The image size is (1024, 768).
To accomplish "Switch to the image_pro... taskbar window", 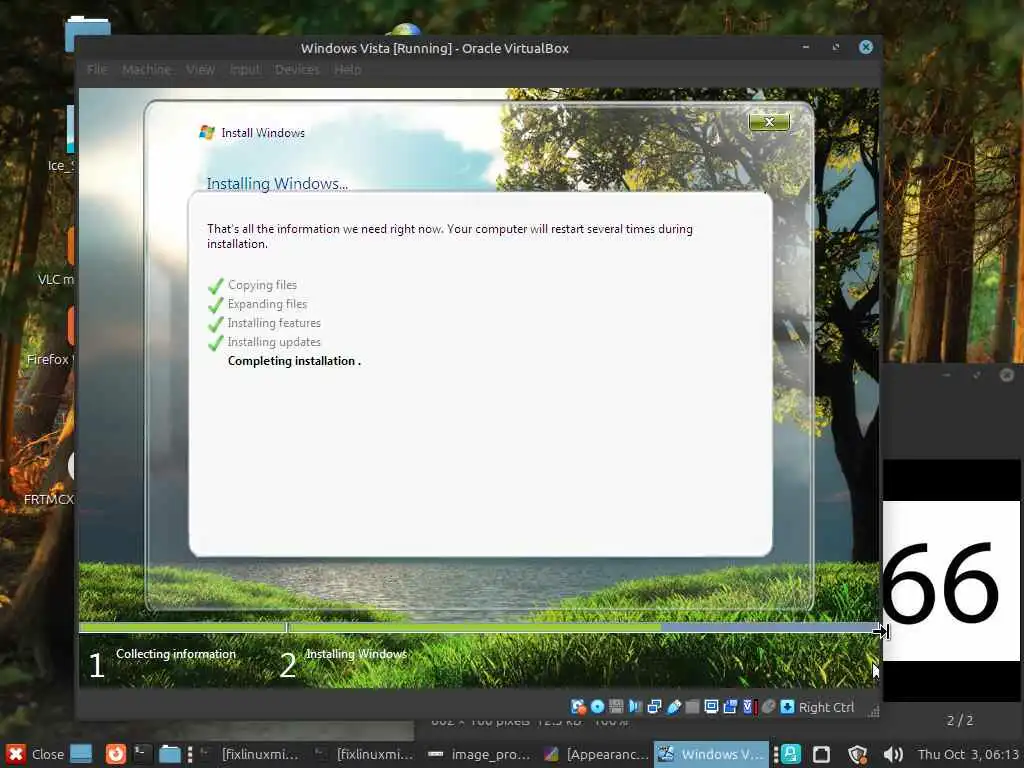I will (479, 754).
